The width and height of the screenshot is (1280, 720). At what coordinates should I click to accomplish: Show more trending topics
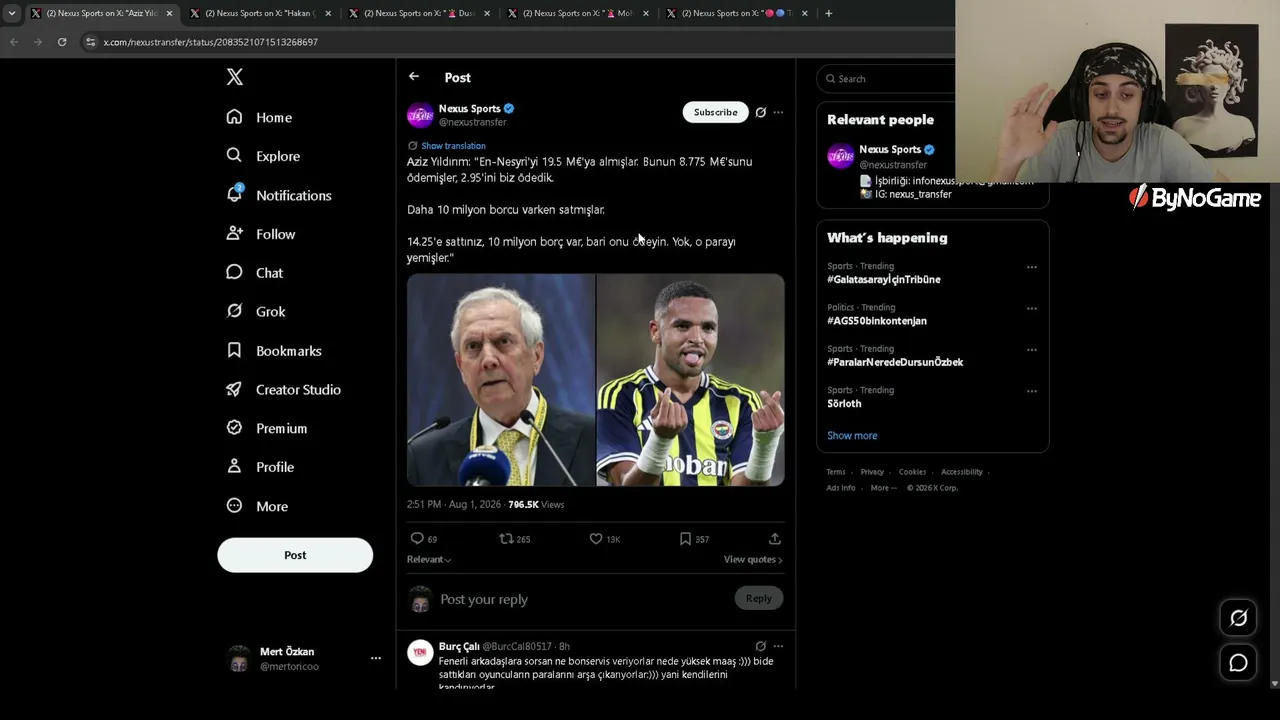(x=852, y=436)
